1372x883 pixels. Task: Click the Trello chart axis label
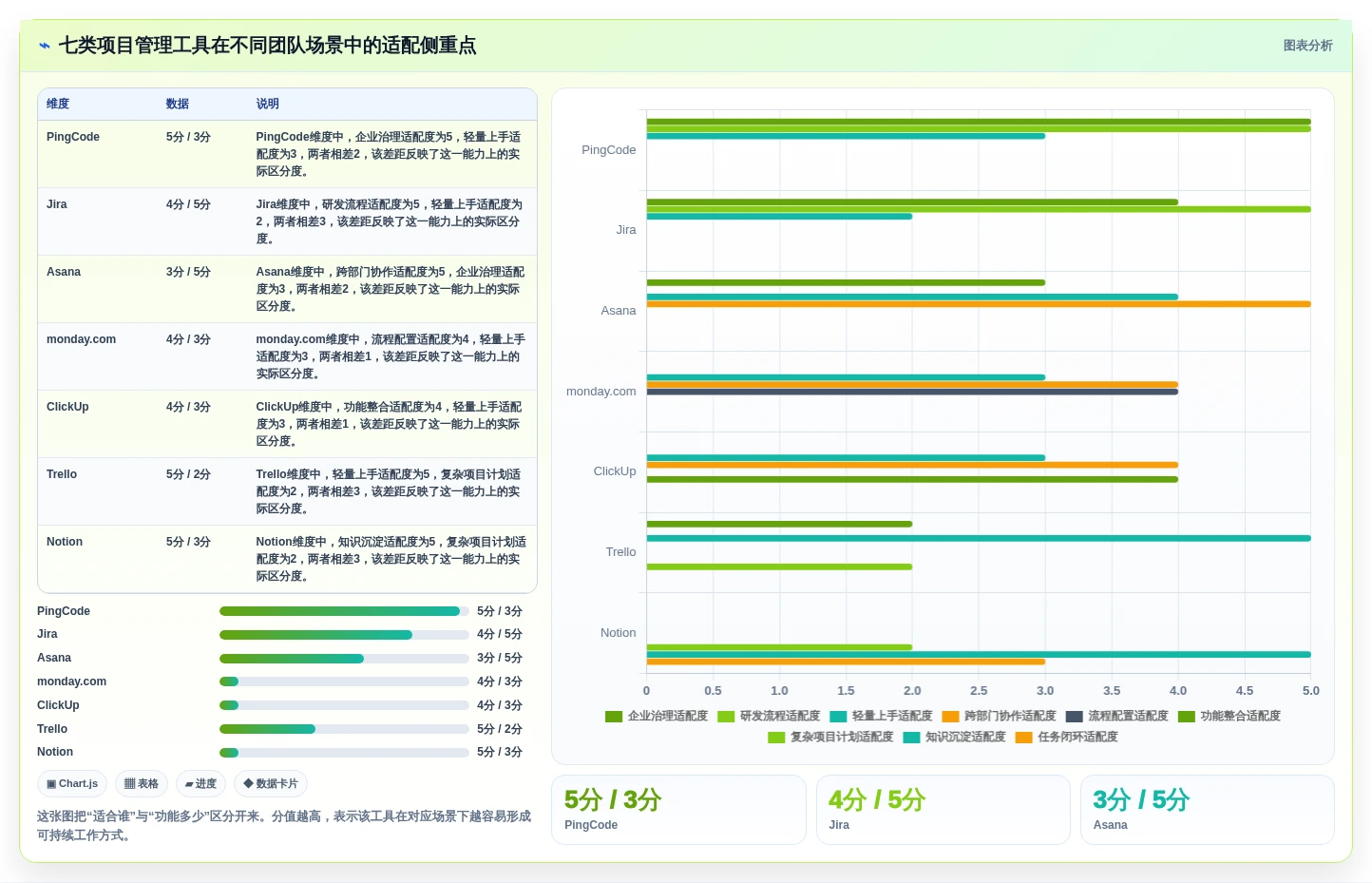621,552
